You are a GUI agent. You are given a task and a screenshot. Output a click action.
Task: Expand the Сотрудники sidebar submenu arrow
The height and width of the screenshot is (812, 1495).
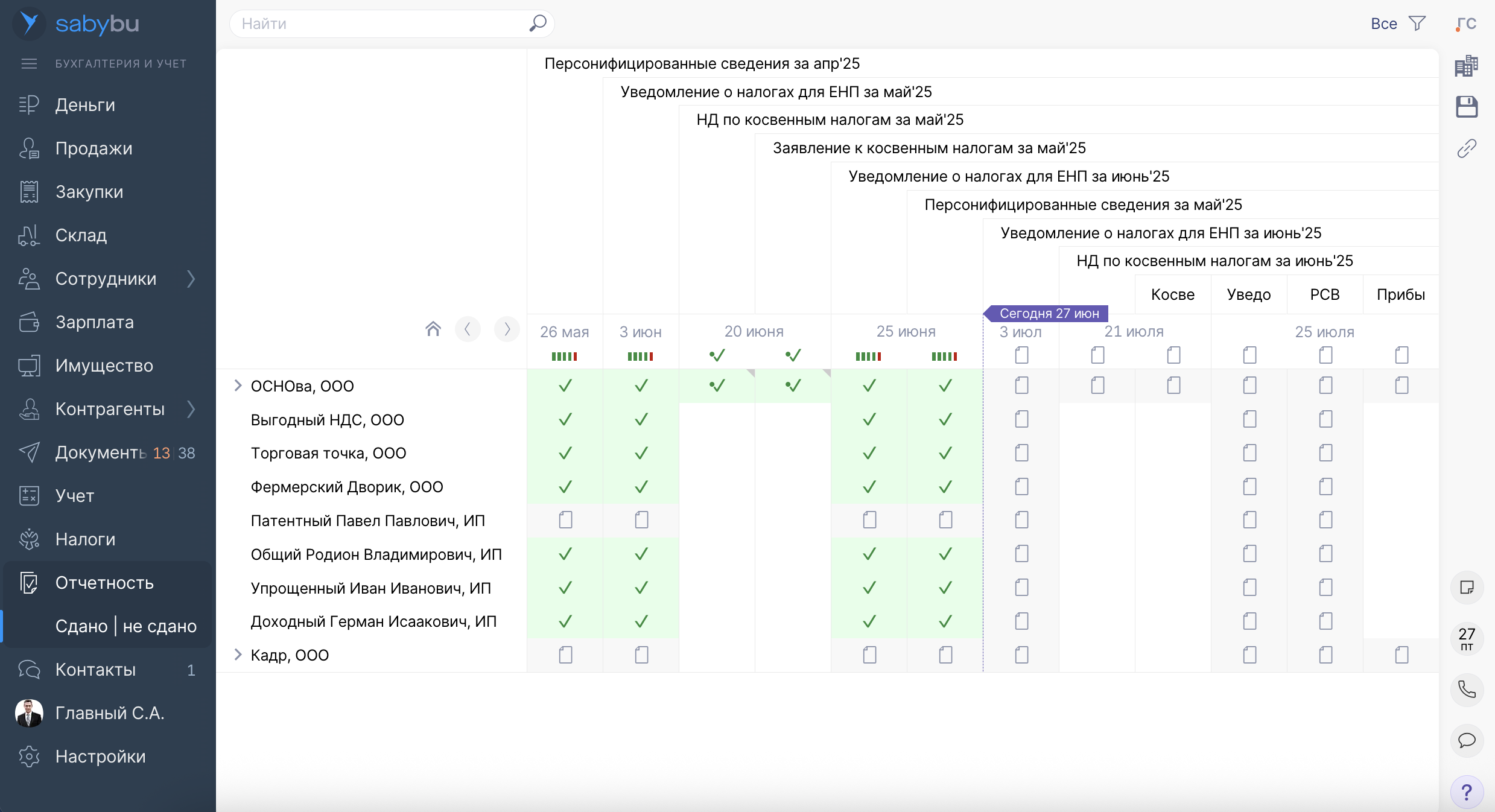191,279
